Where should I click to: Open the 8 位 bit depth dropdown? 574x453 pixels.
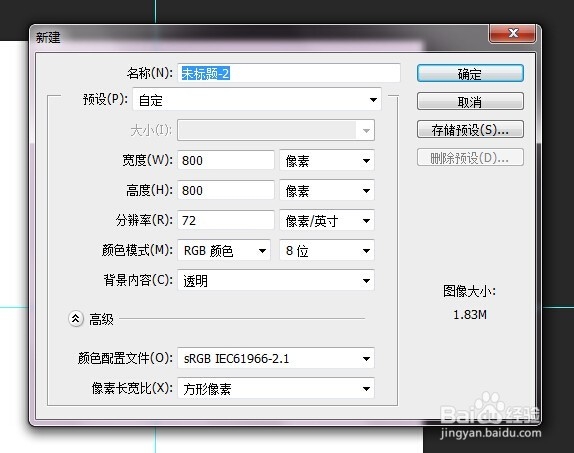click(x=327, y=250)
